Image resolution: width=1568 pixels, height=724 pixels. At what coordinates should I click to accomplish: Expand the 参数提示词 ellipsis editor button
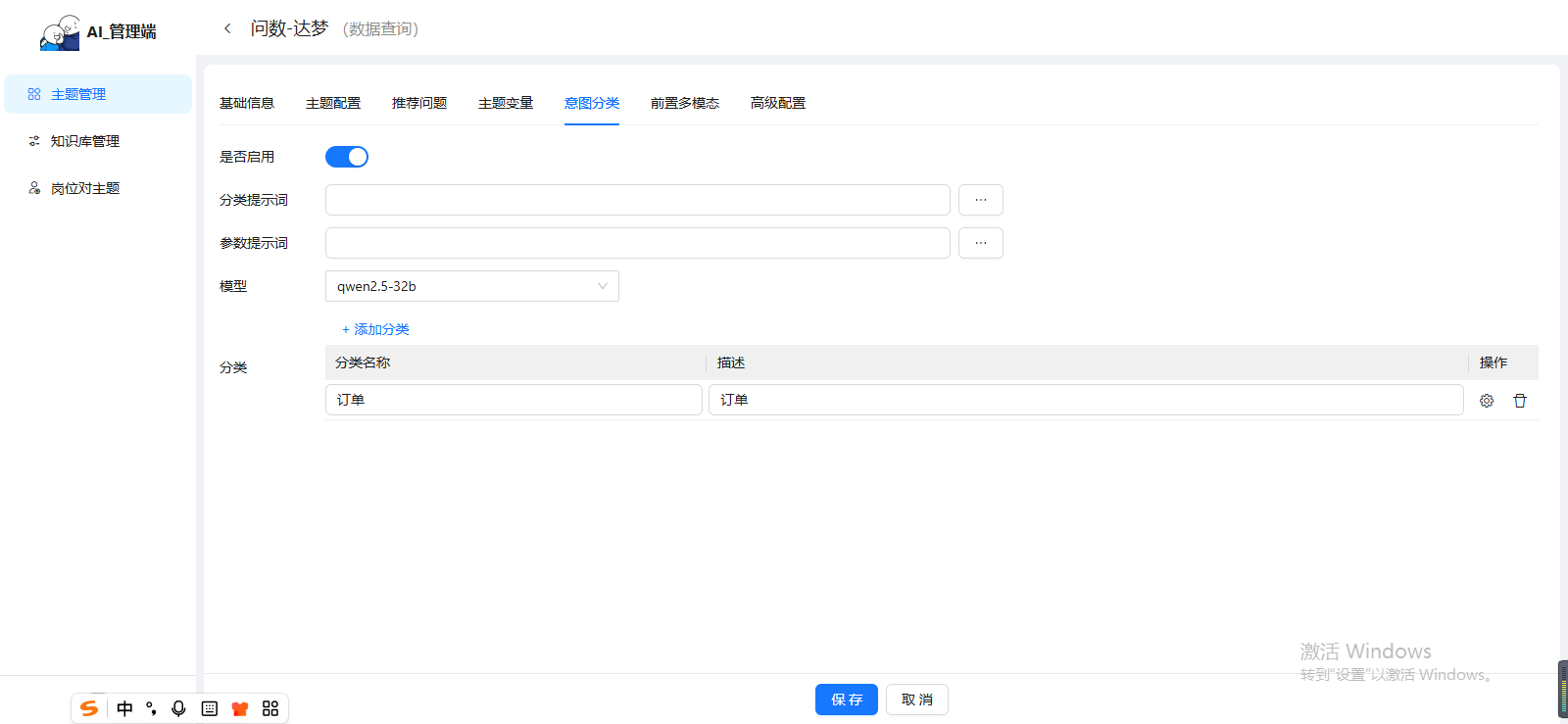[x=980, y=243]
